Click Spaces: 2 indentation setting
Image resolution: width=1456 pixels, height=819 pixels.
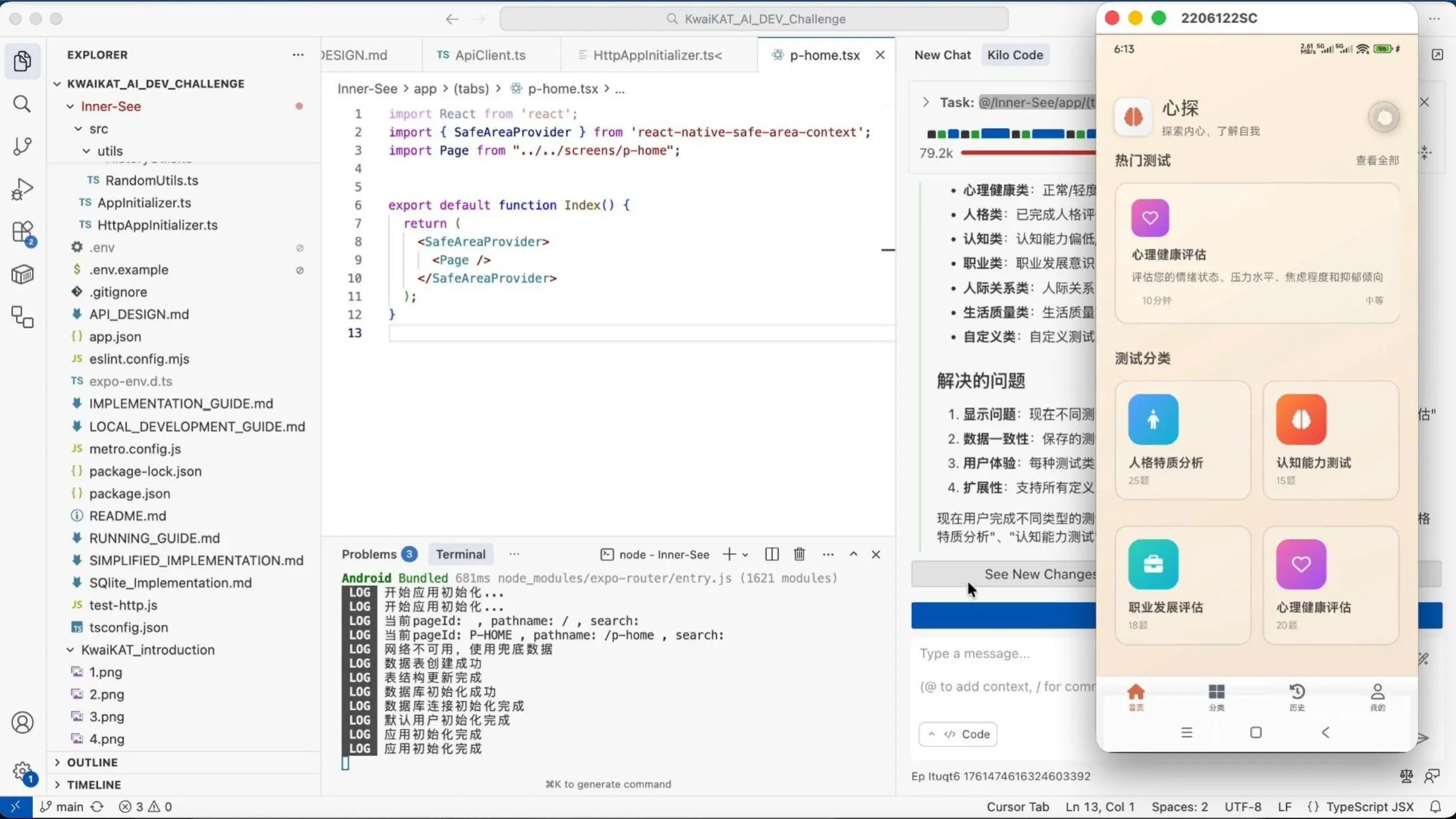coord(1179,807)
